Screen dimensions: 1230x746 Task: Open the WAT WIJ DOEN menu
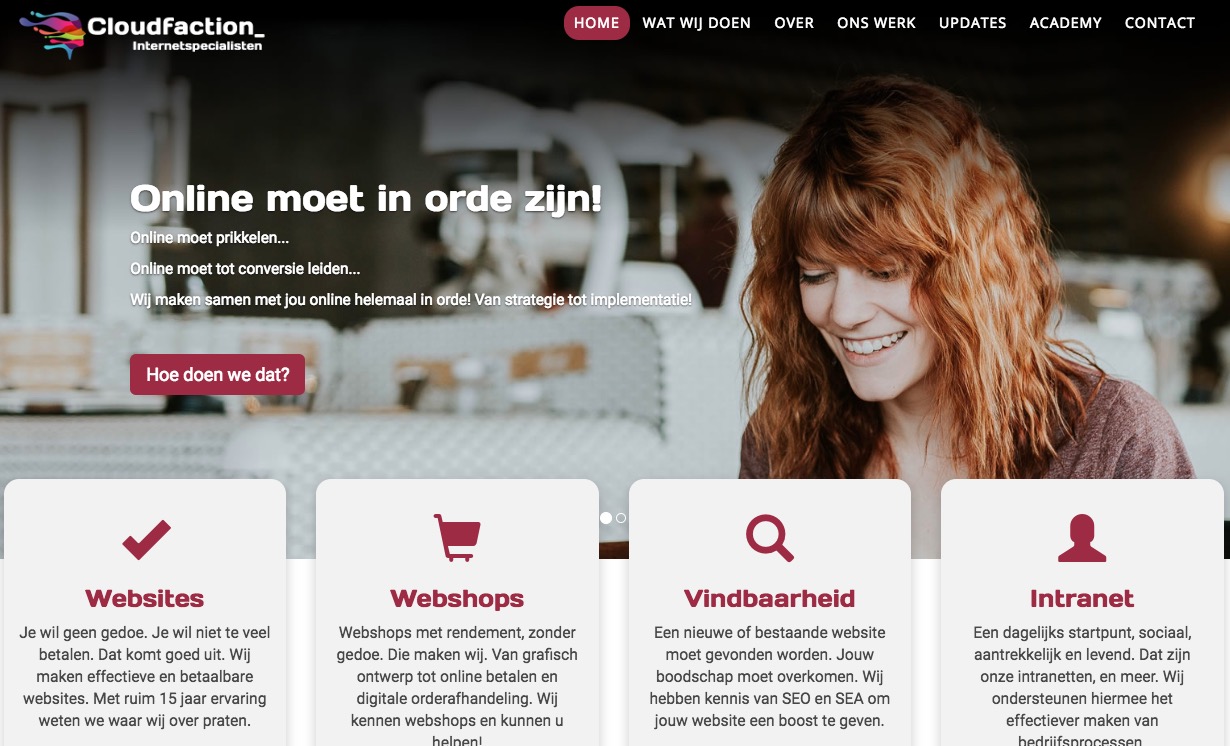[696, 23]
